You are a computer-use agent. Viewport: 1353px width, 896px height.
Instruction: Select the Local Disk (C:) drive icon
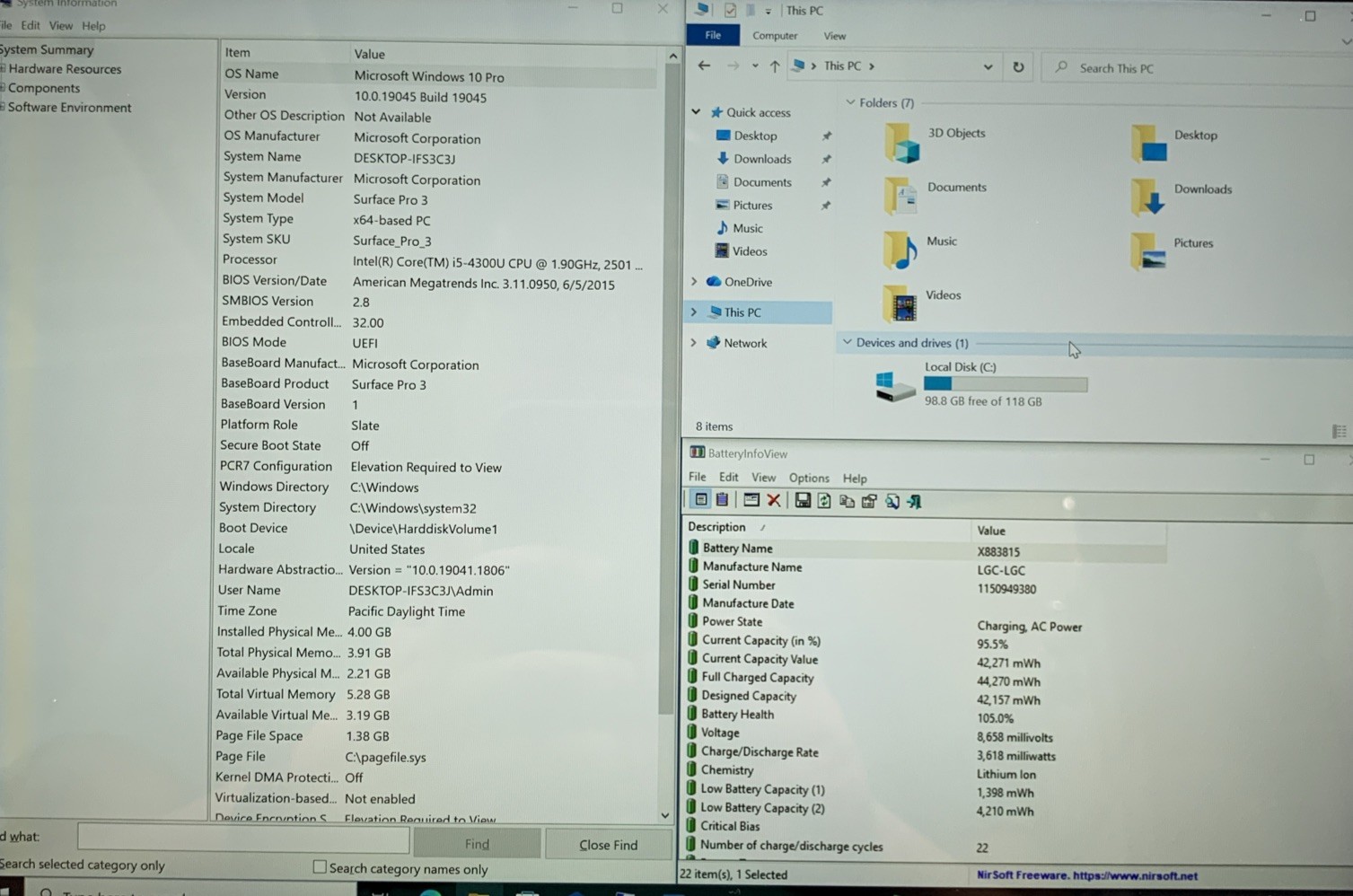tap(895, 386)
